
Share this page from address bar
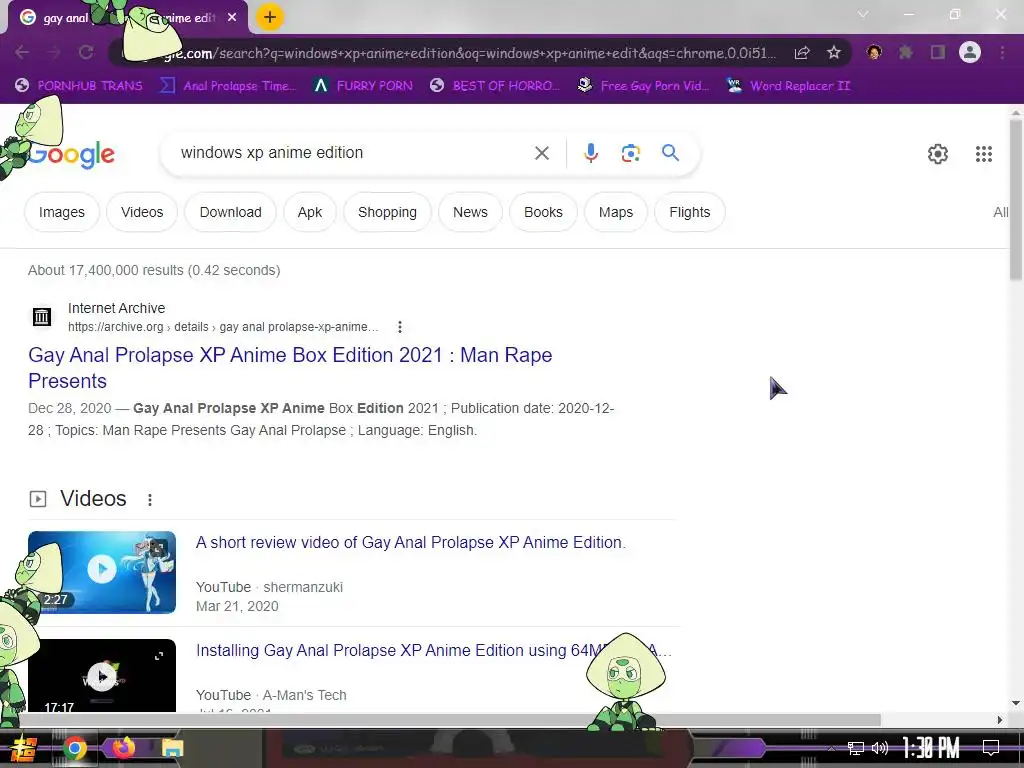[802, 53]
